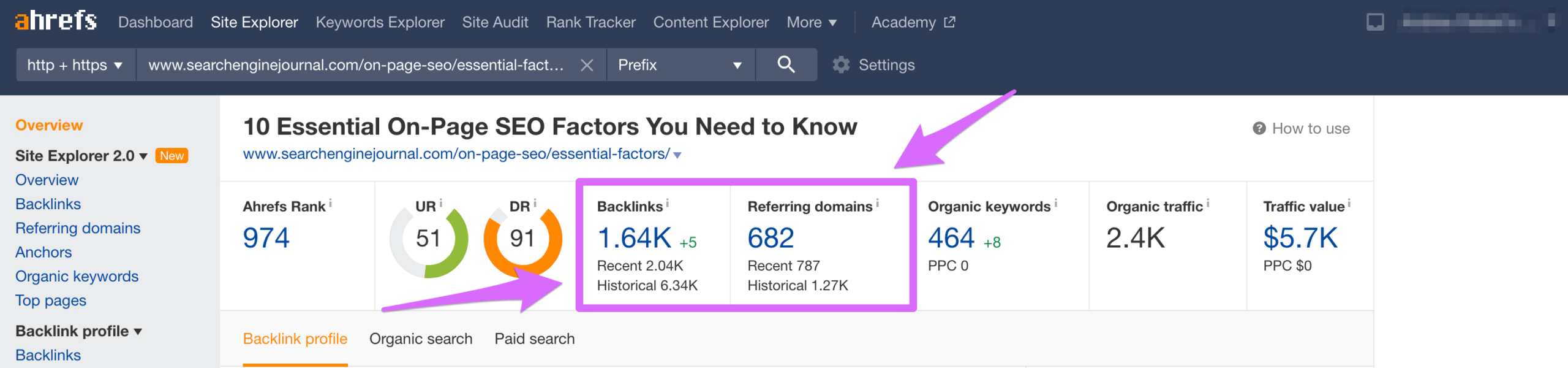Click the organic traffic value 2.4K
Screen dimensions: 1568x368
pyautogui.click(x=1136, y=238)
